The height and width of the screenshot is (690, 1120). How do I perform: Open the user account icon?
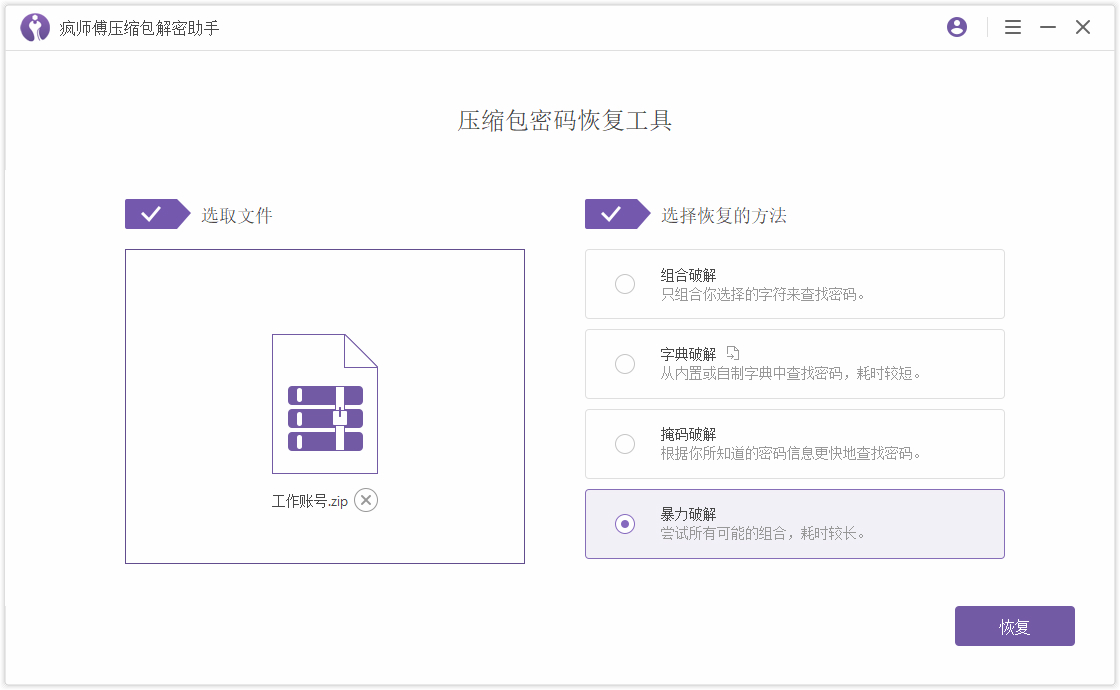956,27
